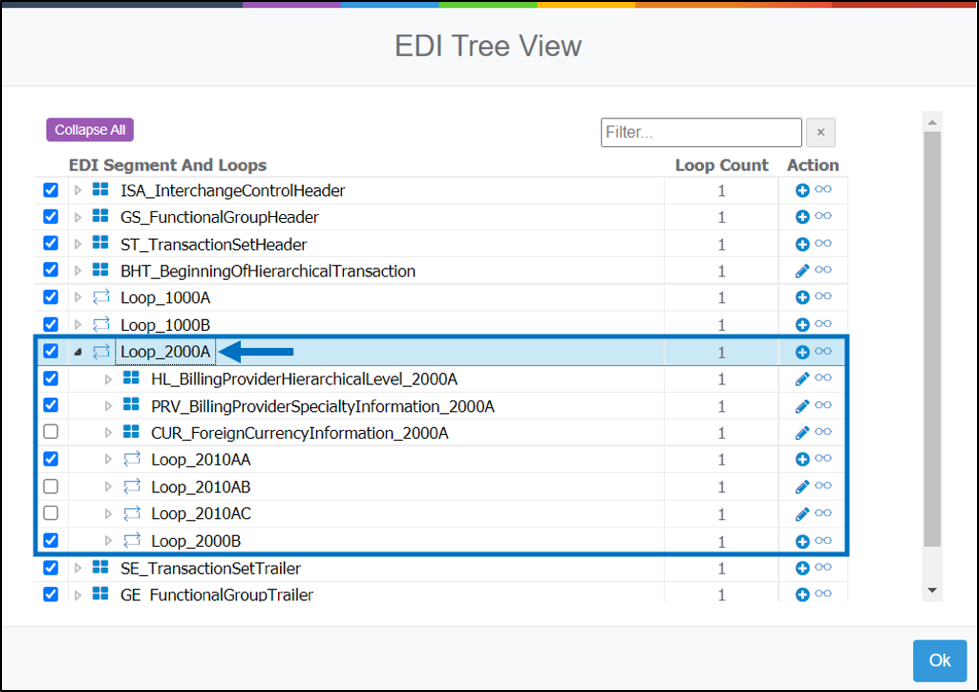Click Collapse All button
This screenshot has height=692, width=979.
coord(90,130)
